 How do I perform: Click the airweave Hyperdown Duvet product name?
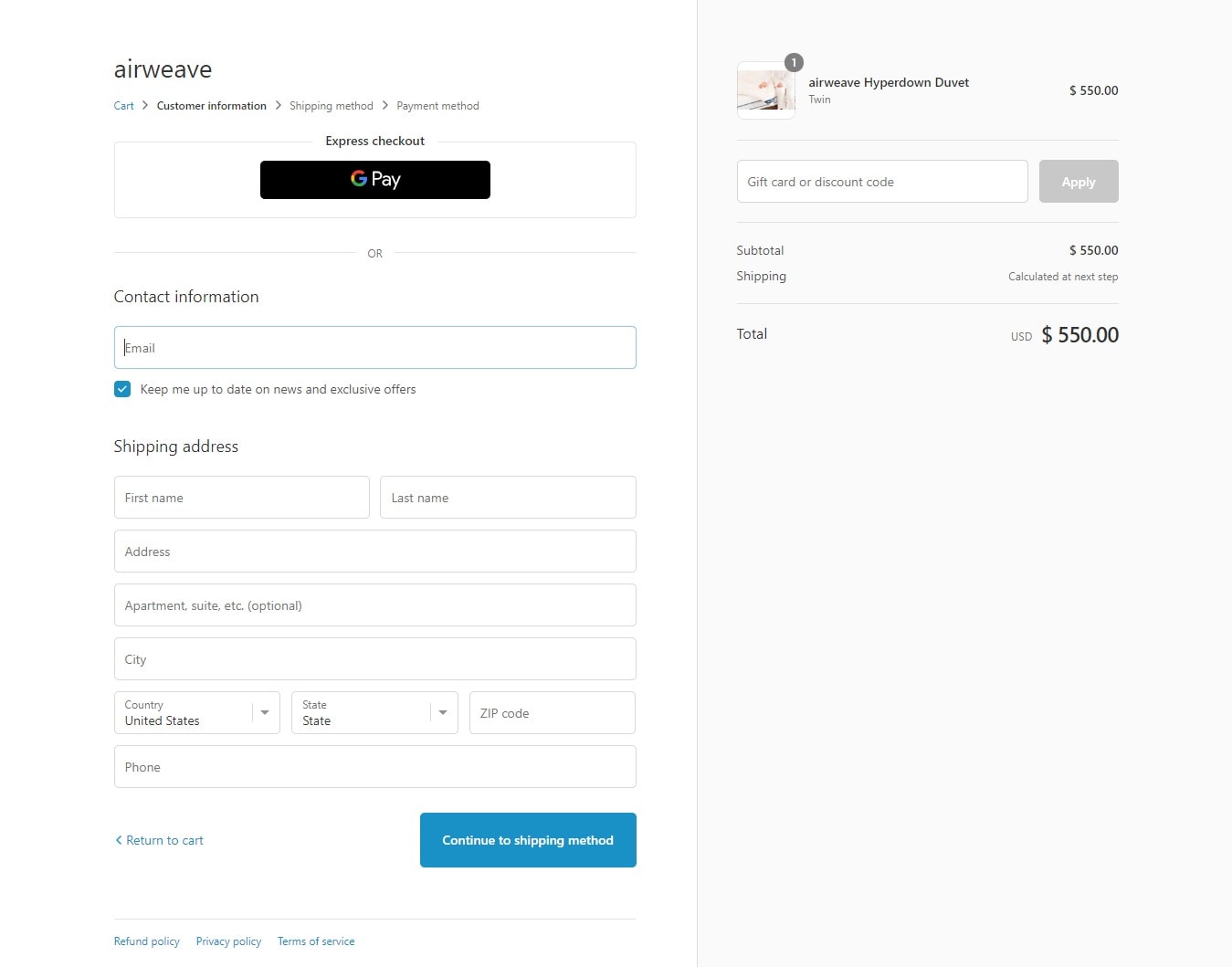tap(889, 82)
